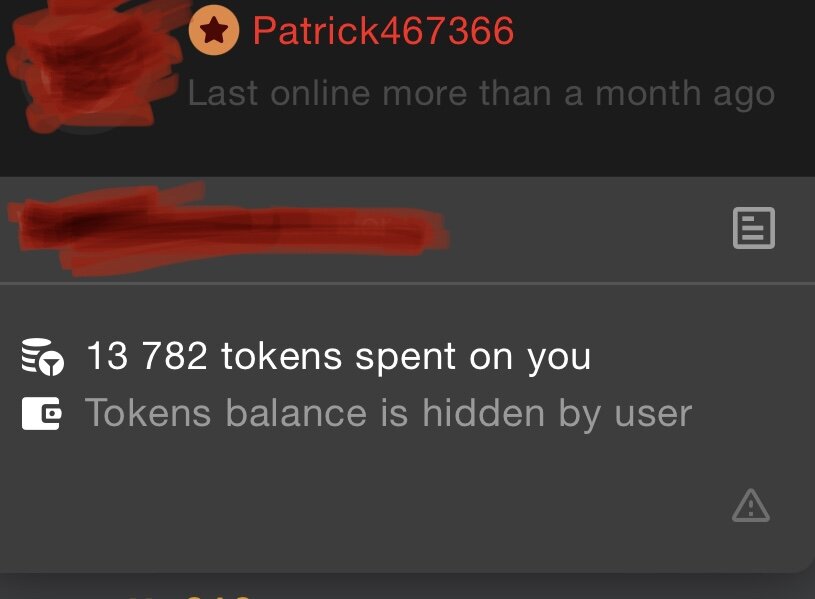Open the user notes document icon
This screenshot has height=599, width=815.
(x=754, y=228)
